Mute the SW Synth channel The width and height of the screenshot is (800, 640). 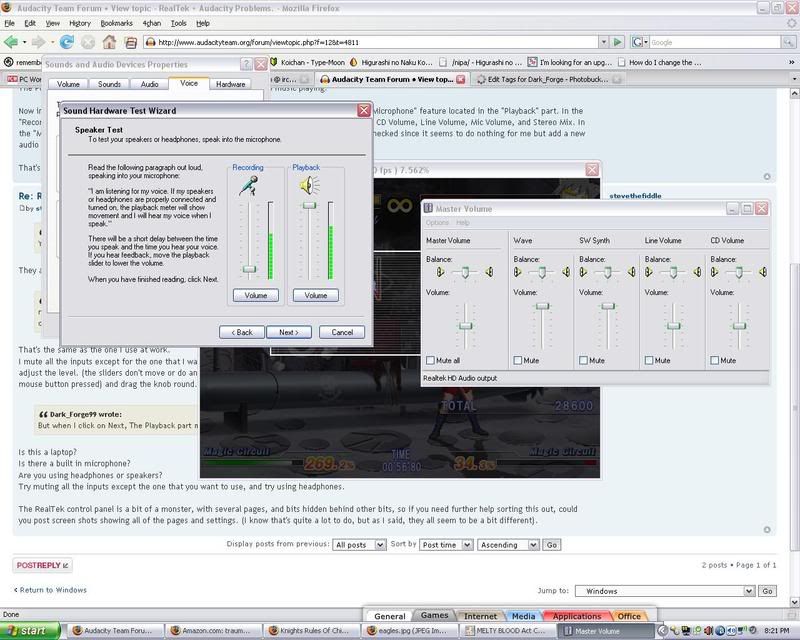tap(584, 360)
